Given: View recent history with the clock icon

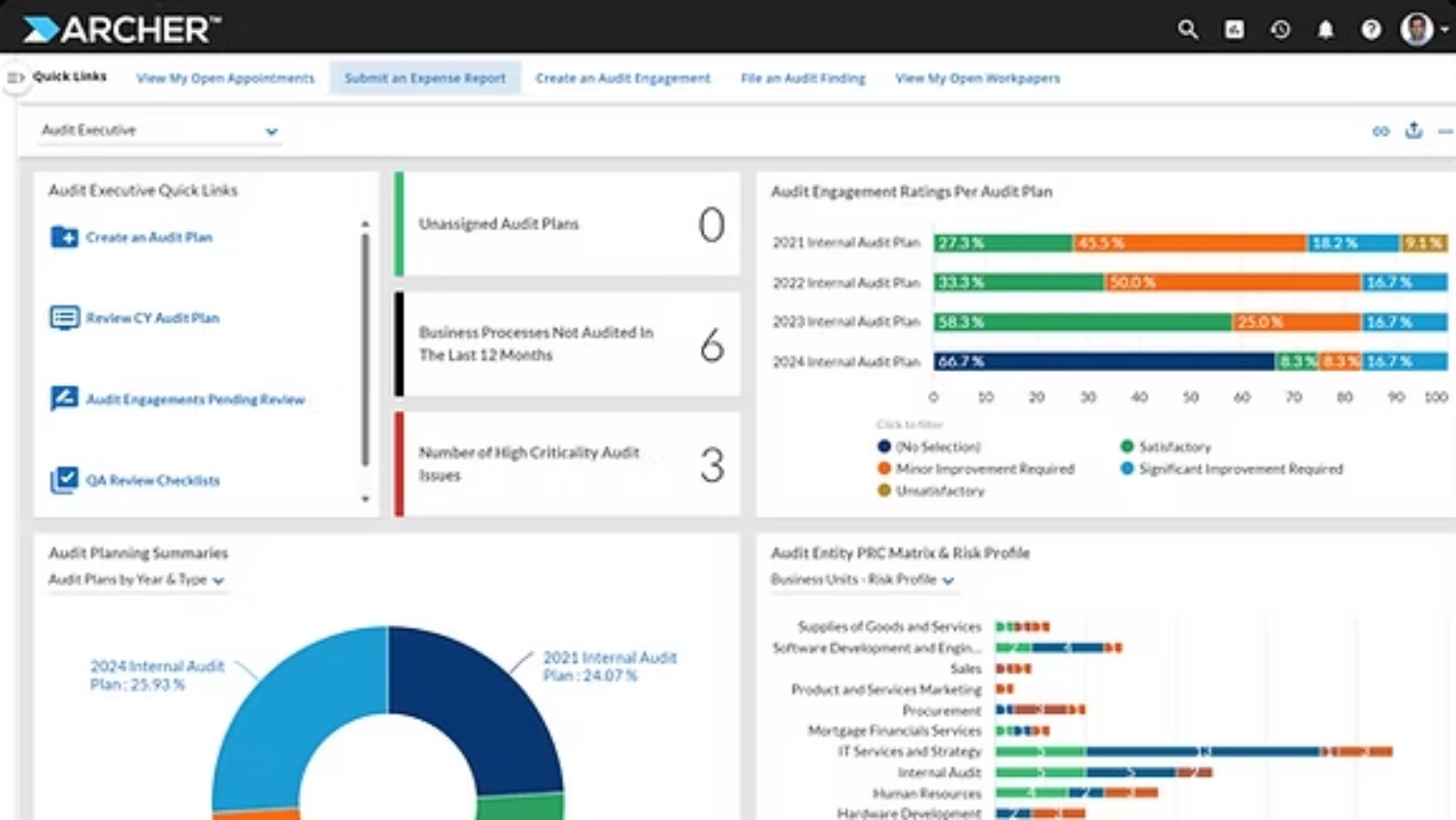Looking at the screenshot, I should [1280, 30].
